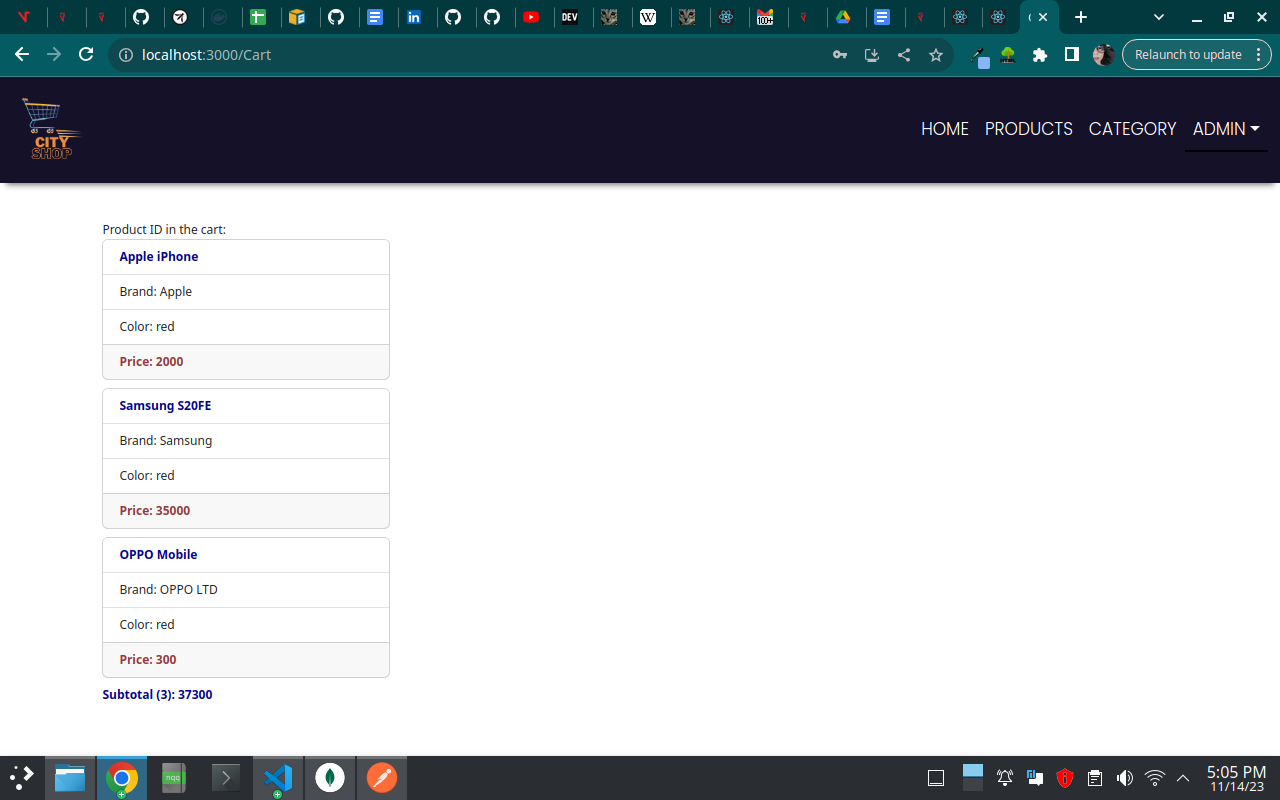Bookmark this page with the star icon
1280x800 pixels.
click(935, 55)
